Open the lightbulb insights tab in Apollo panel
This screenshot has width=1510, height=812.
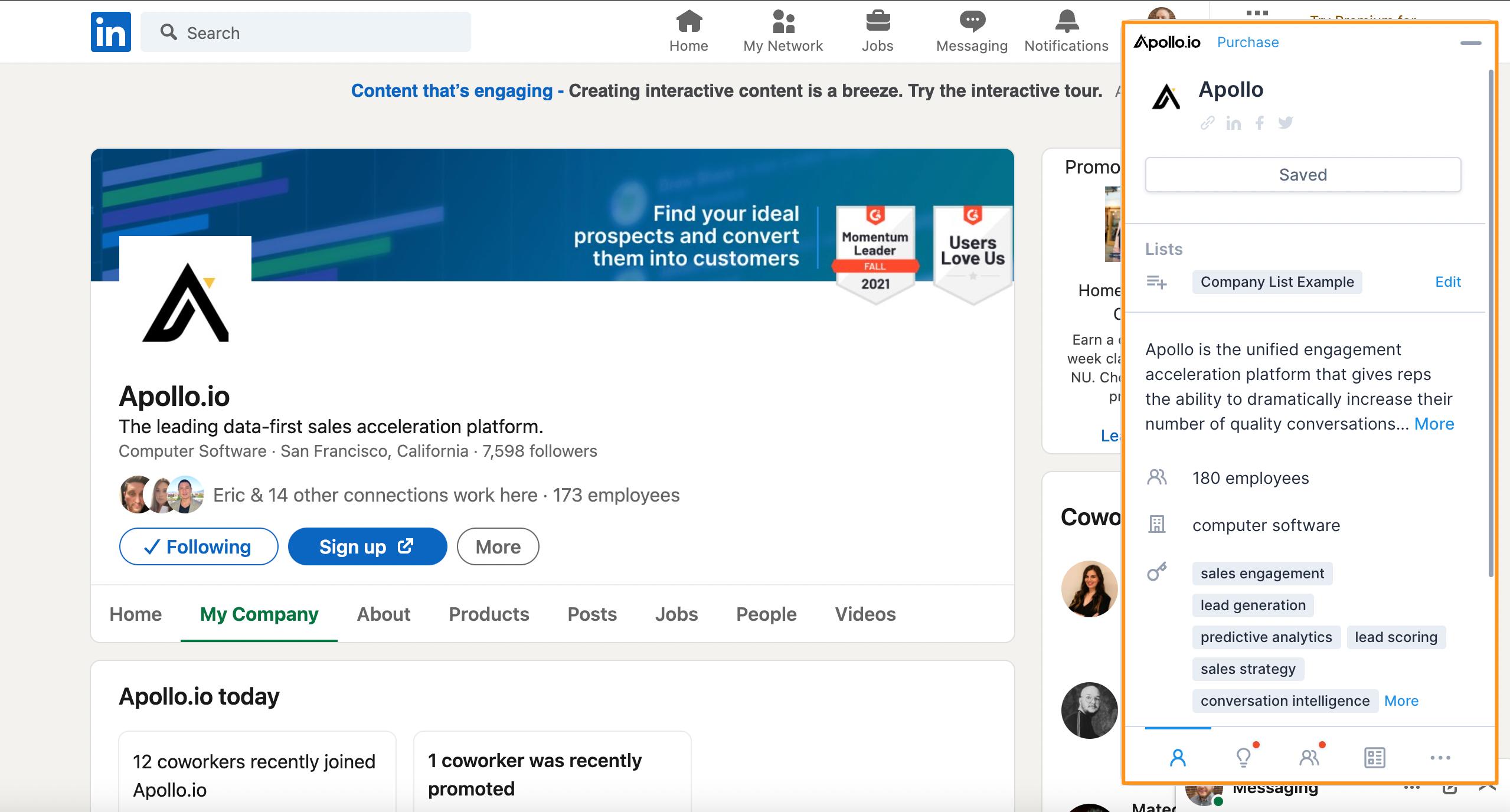pyautogui.click(x=1244, y=758)
